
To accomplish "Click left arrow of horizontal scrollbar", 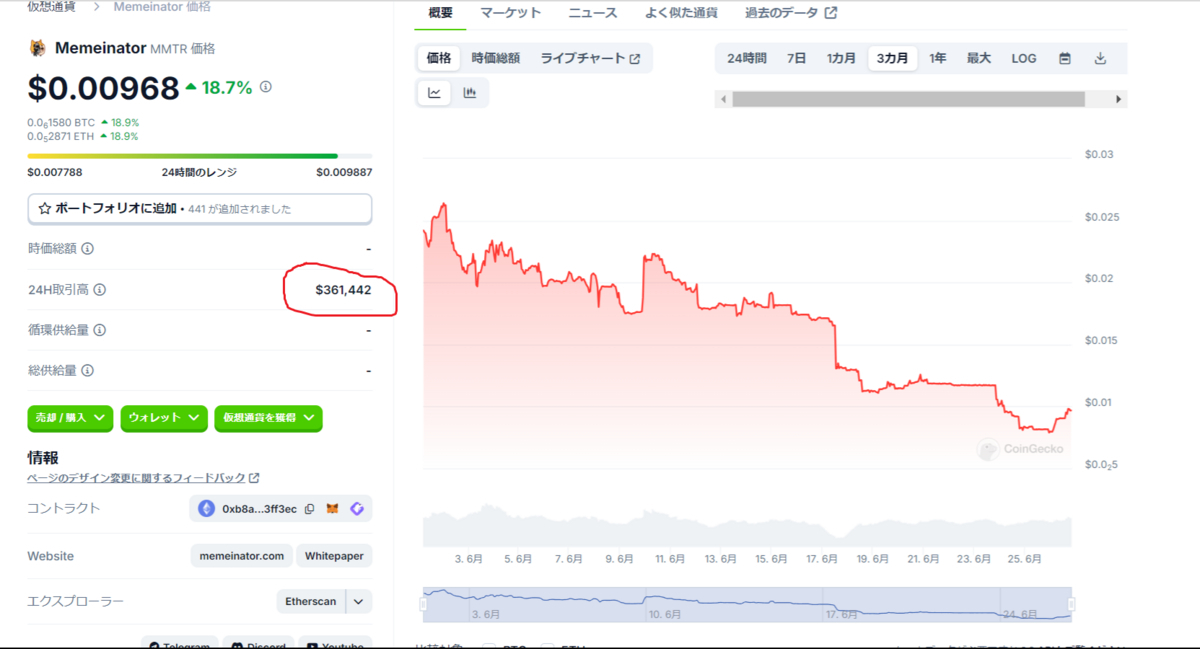I will point(721,99).
